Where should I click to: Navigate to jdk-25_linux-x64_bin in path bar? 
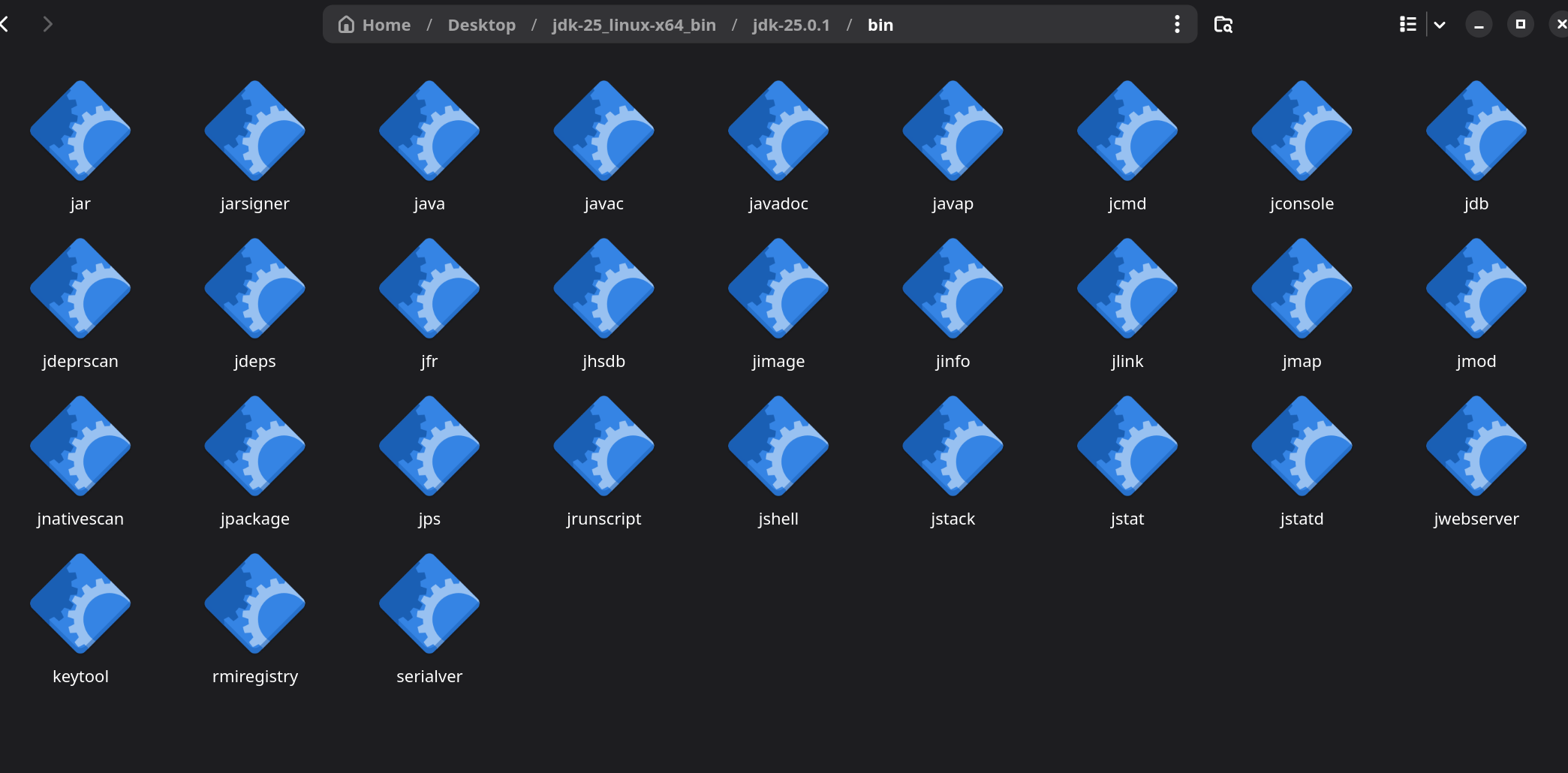pos(634,25)
